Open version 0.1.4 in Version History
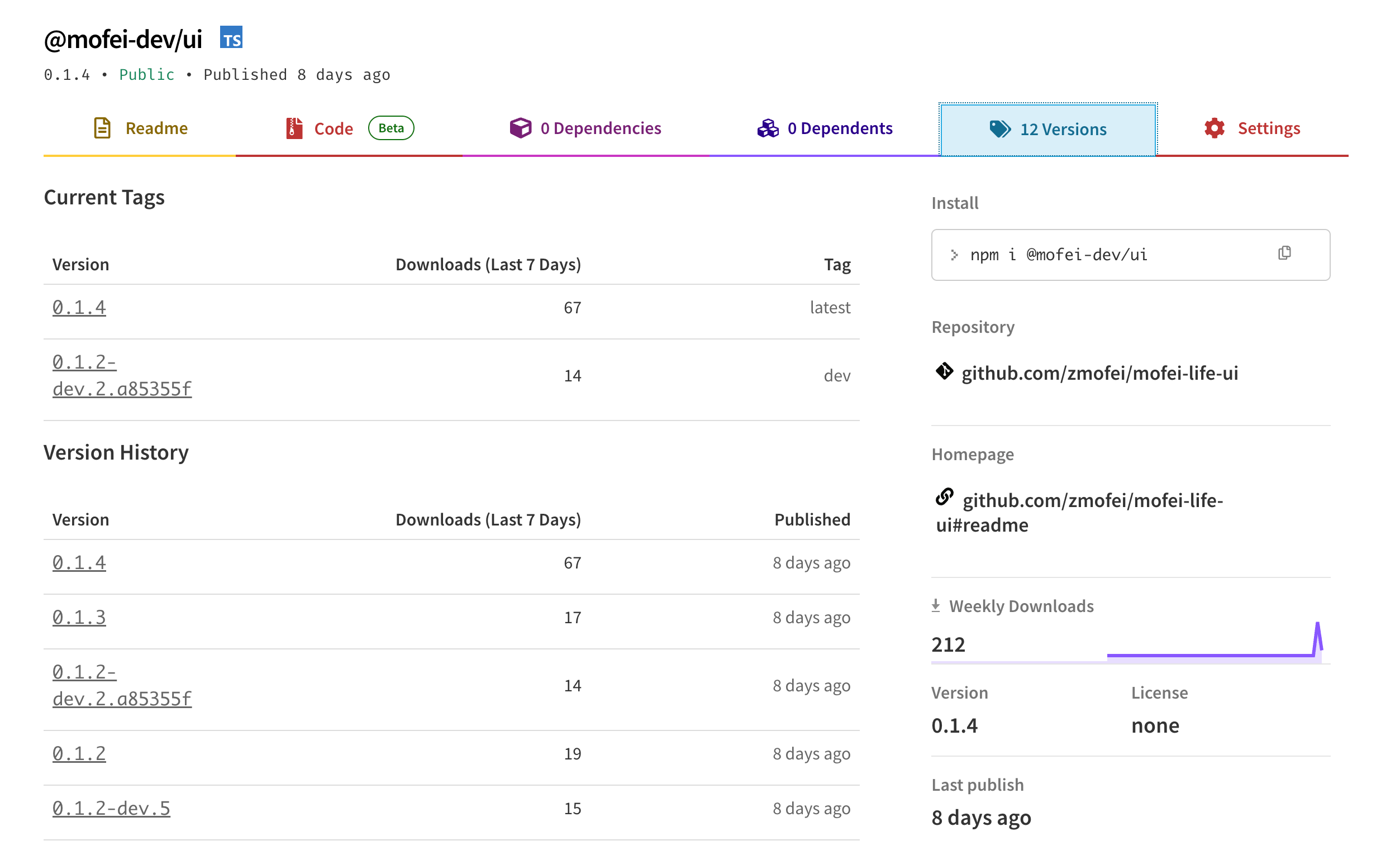This screenshot has width=1400, height=841. point(79,563)
